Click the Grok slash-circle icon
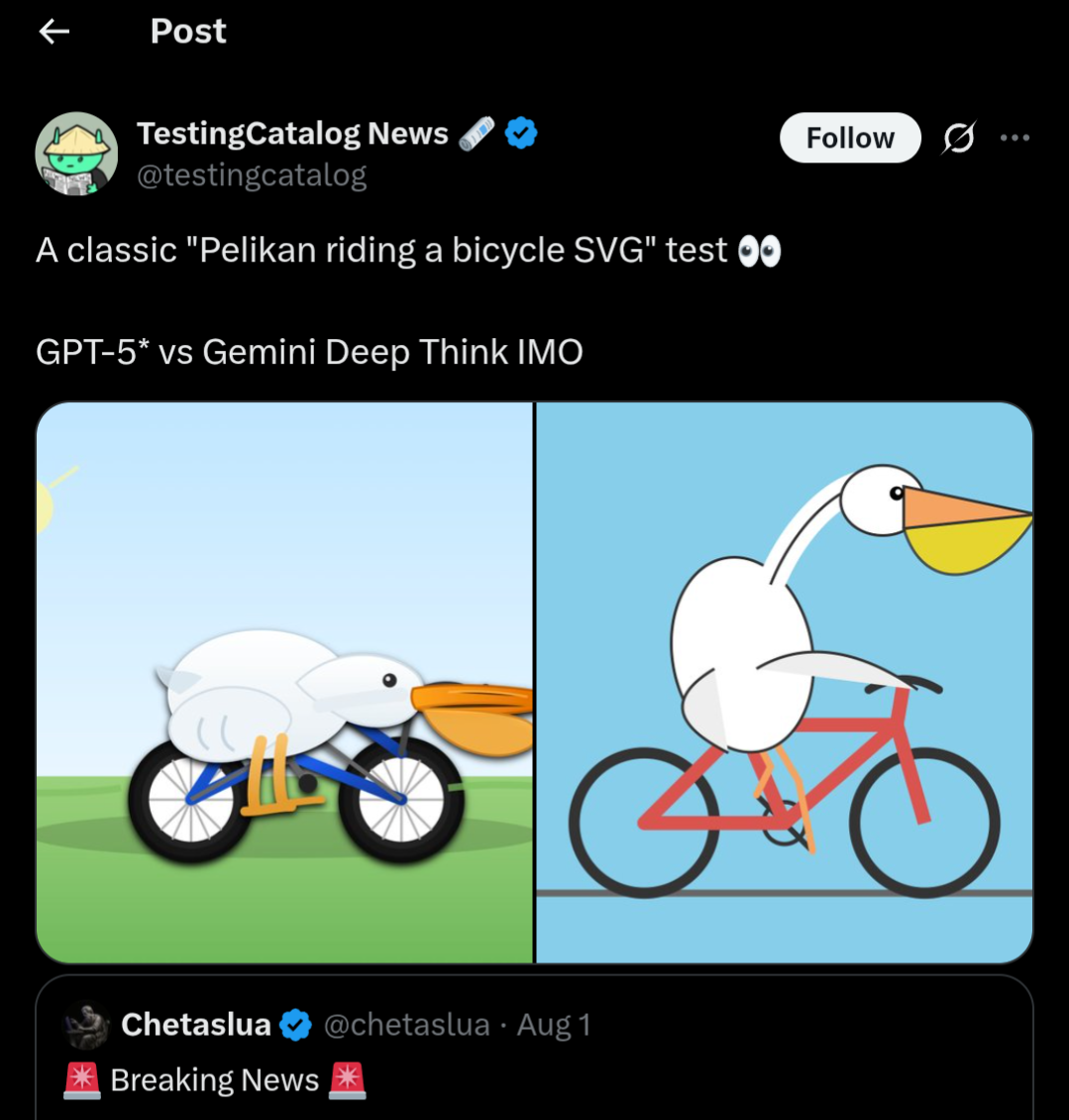This screenshot has height=1120, width=1069. point(958,138)
